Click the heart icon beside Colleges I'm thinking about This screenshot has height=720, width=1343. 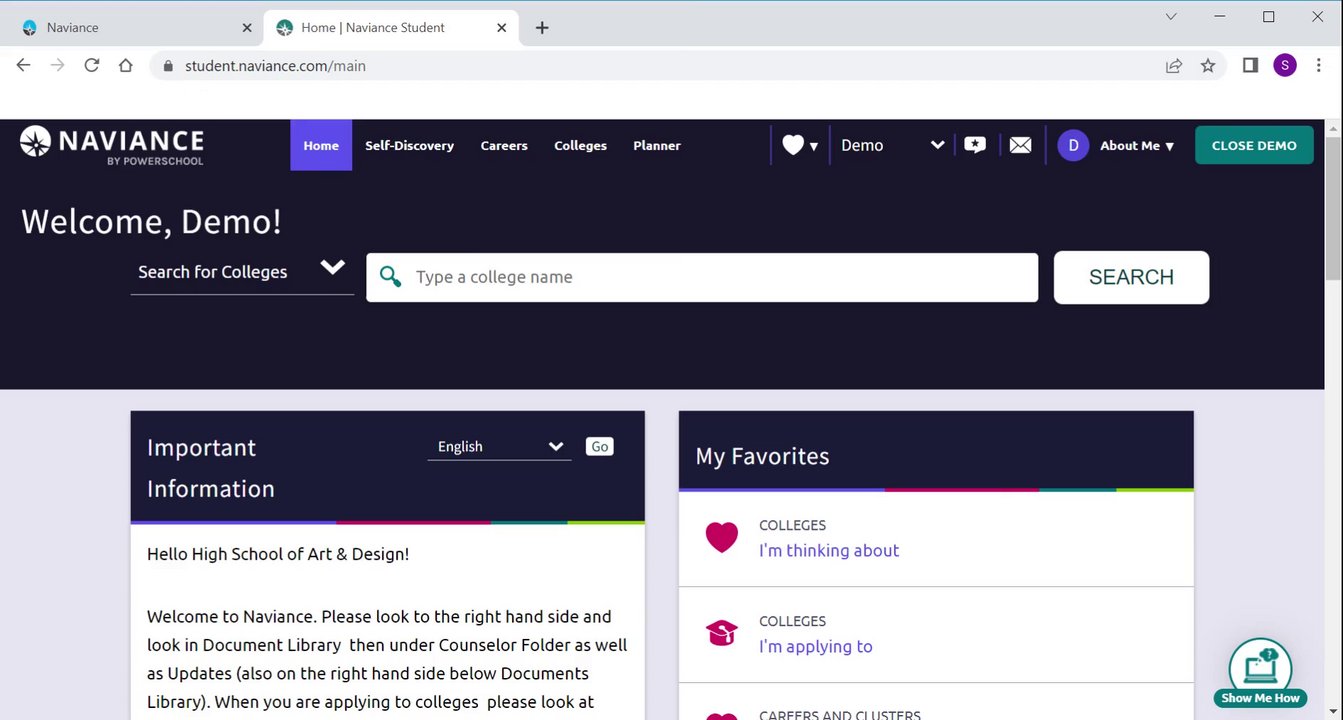[x=721, y=538]
